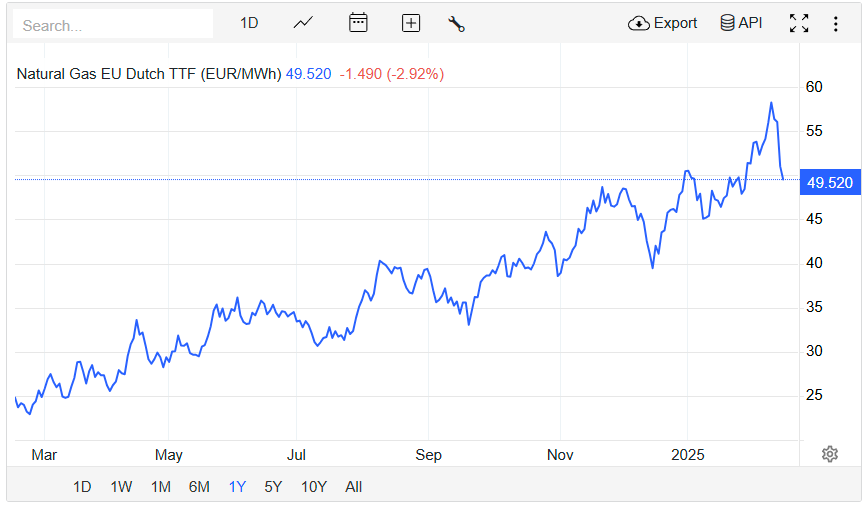
Task: Toggle fullscreen chart view
Action: pyautogui.click(x=799, y=23)
